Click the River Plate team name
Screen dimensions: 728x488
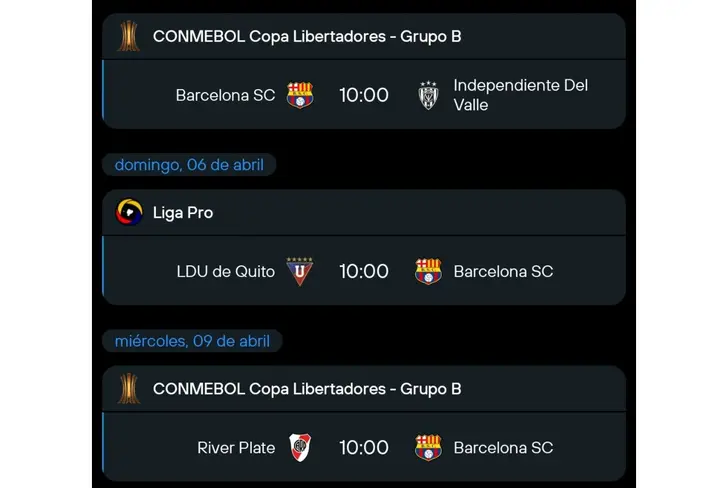coord(236,448)
